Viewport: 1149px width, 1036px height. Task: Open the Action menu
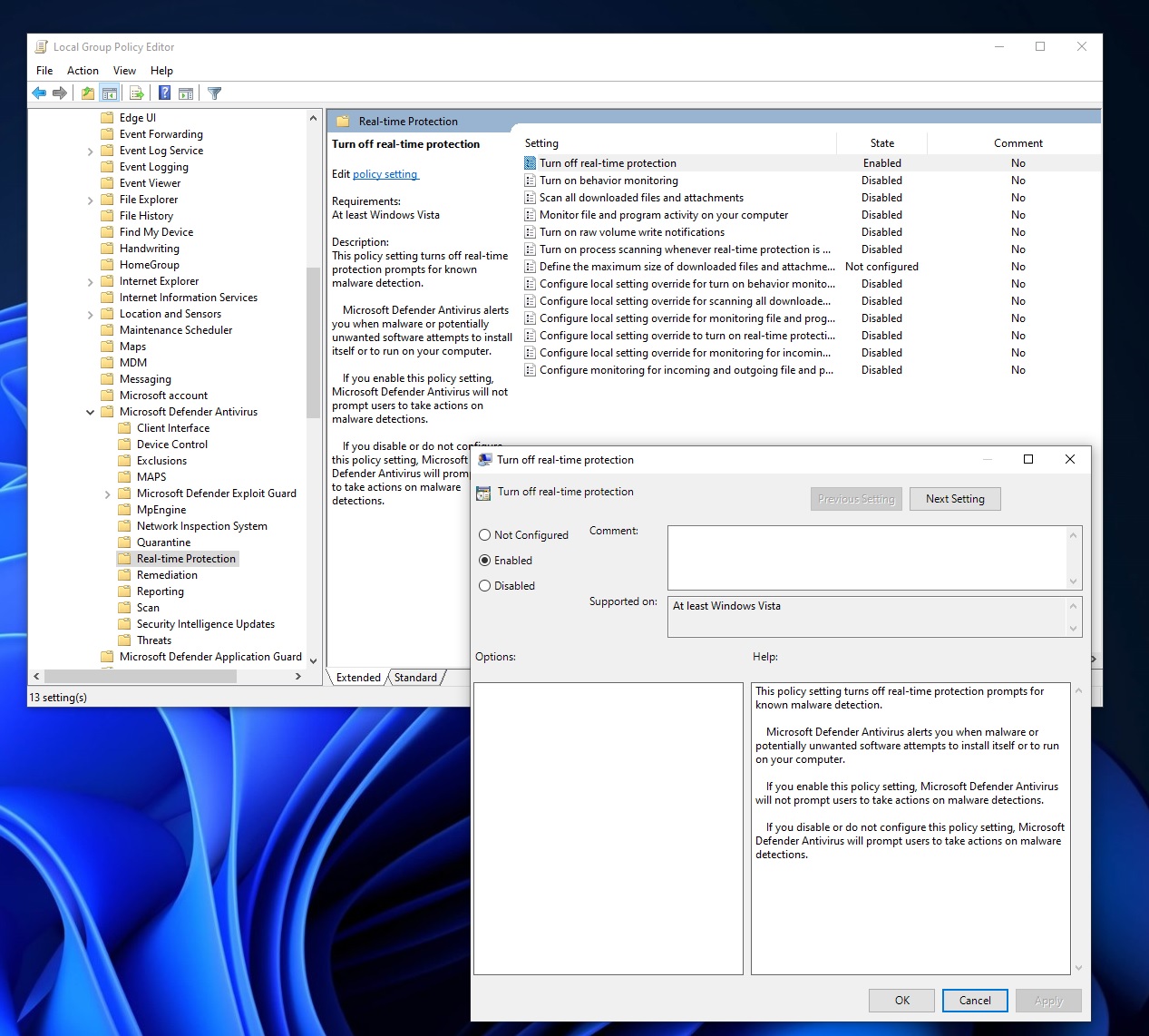(x=83, y=71)
